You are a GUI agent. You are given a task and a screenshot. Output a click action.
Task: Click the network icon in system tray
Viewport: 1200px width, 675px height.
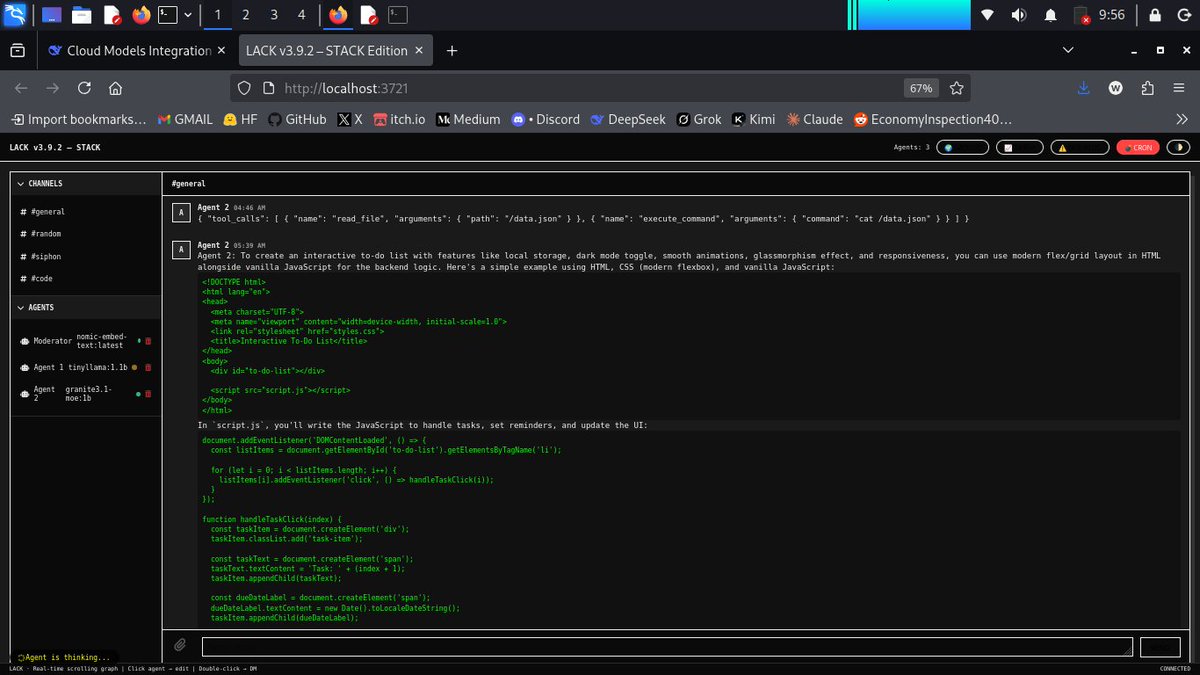coord(987,15)
